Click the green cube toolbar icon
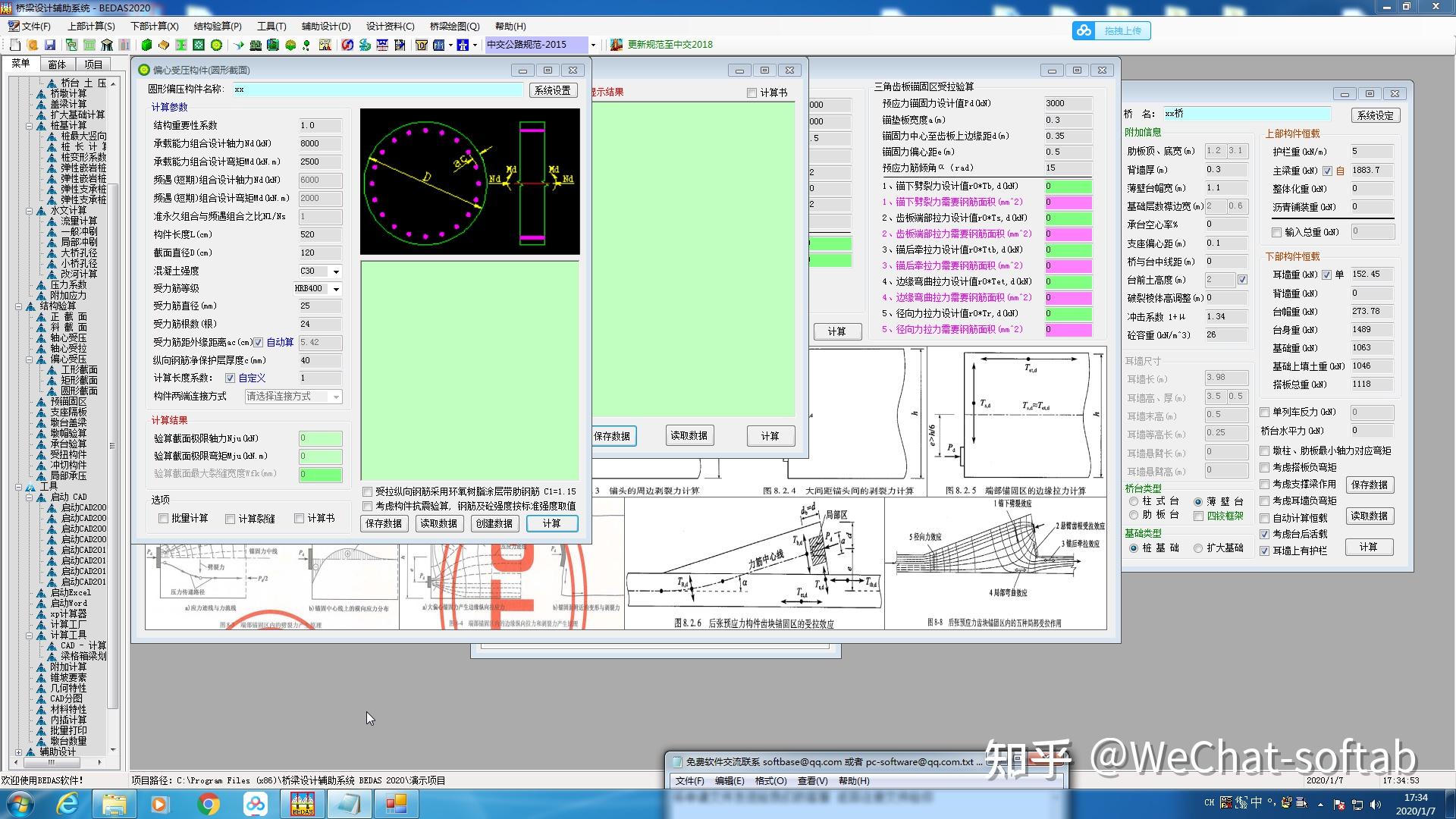 pos(146,45)
